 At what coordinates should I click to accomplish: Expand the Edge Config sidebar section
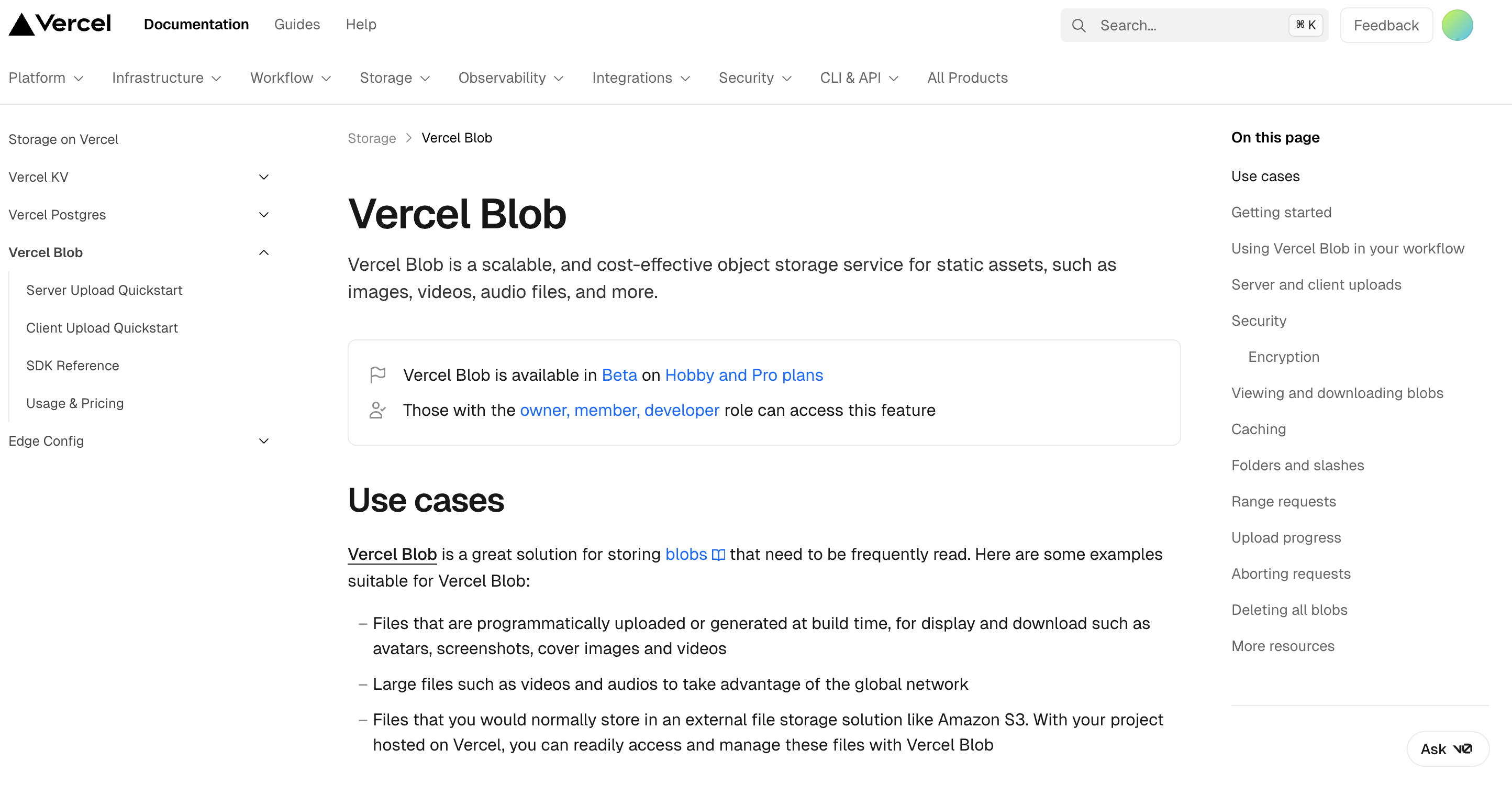263,441
